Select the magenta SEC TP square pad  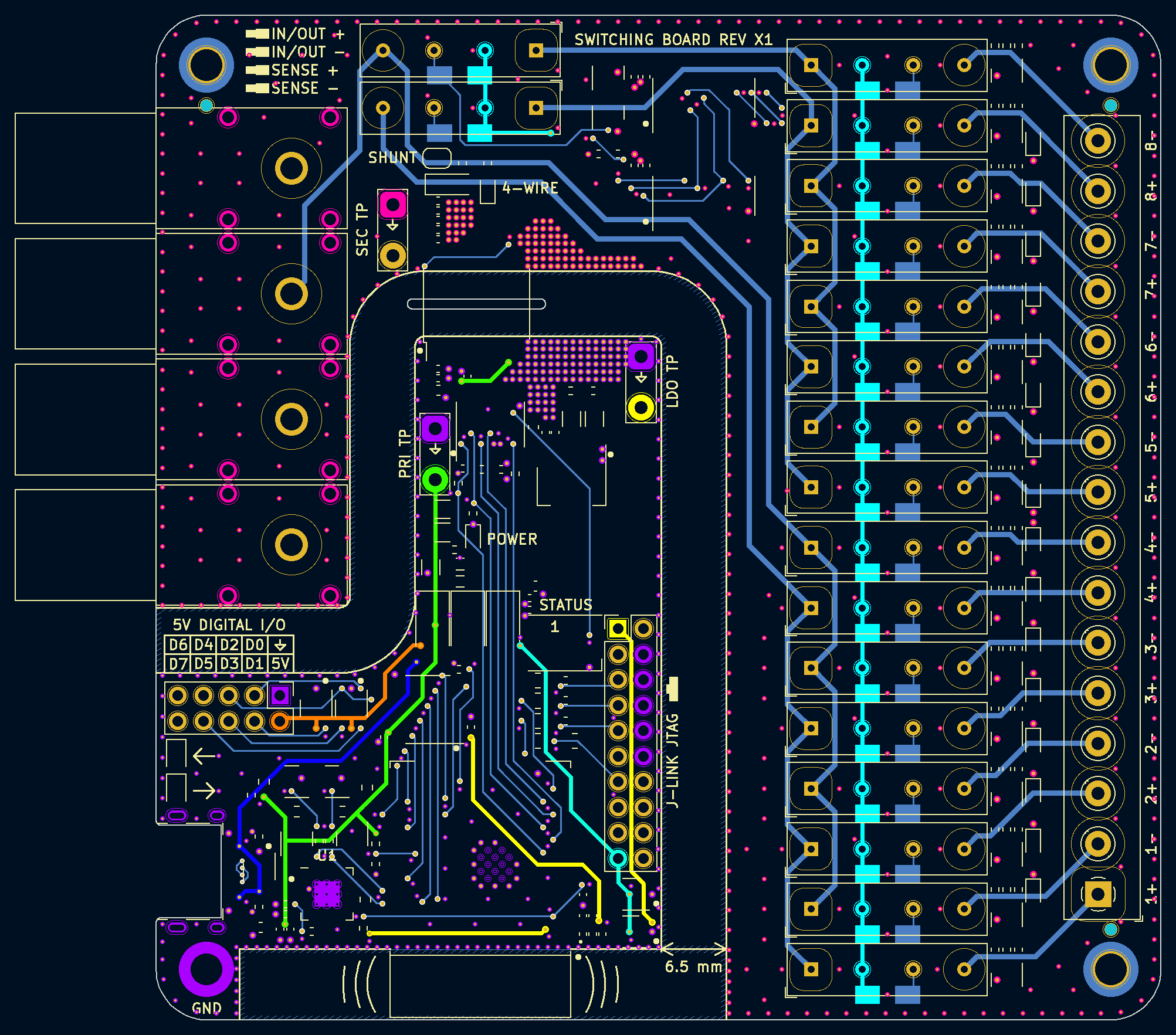click(x=393, y=205)
